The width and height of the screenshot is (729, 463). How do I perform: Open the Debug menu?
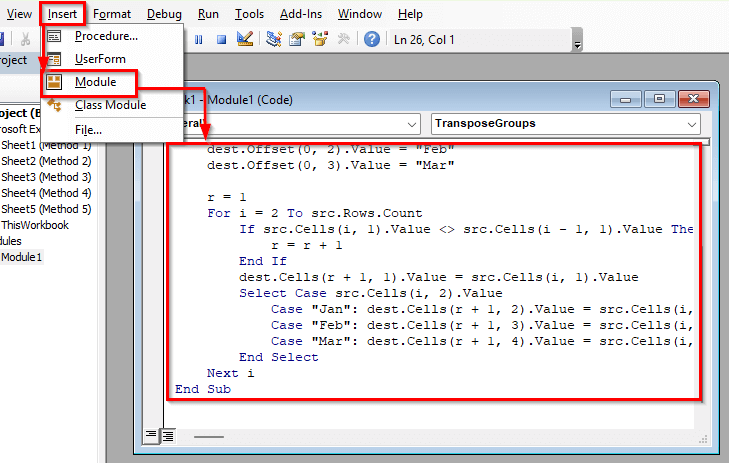164,14
